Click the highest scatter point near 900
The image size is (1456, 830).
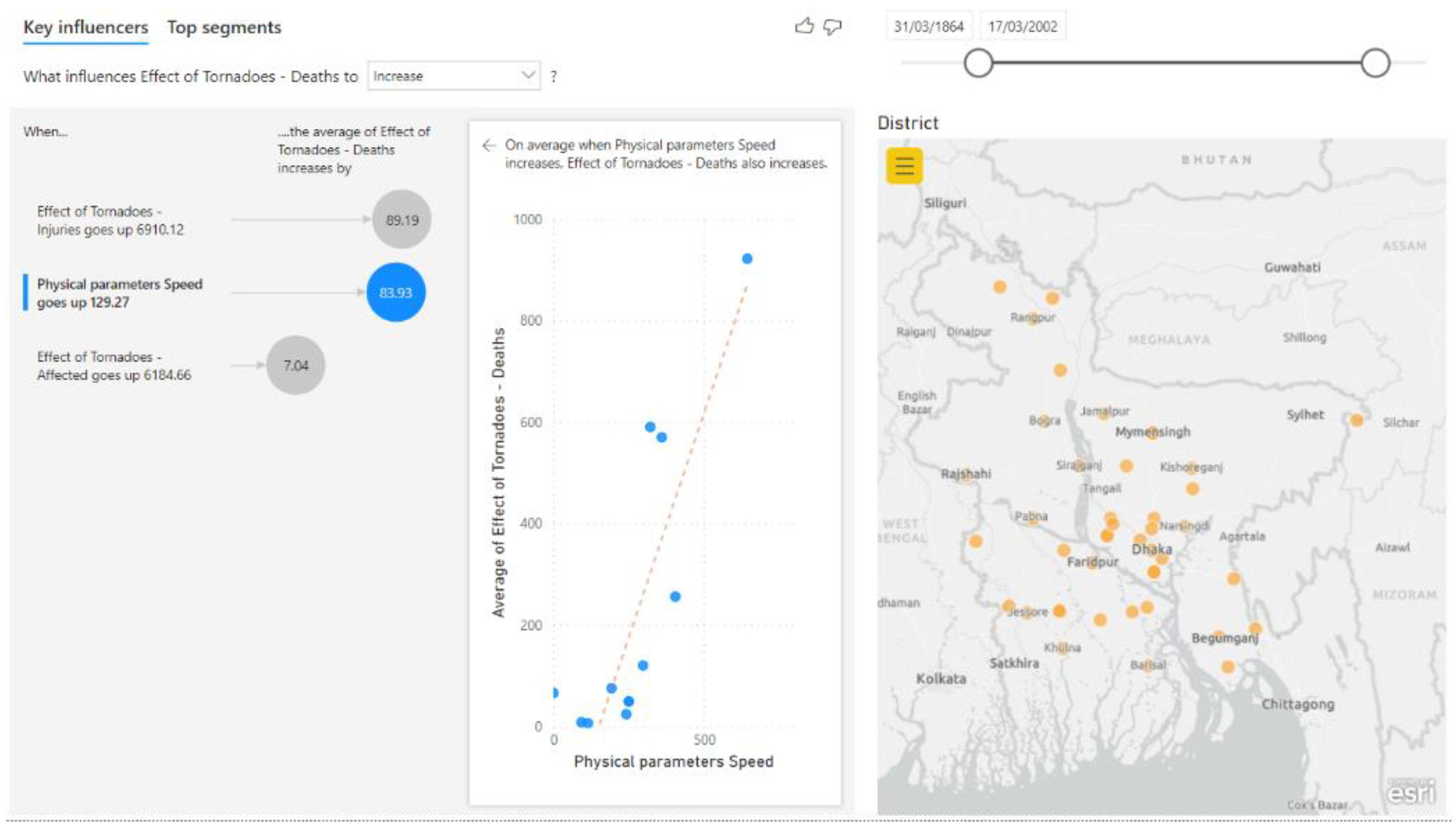coord(747,259)
